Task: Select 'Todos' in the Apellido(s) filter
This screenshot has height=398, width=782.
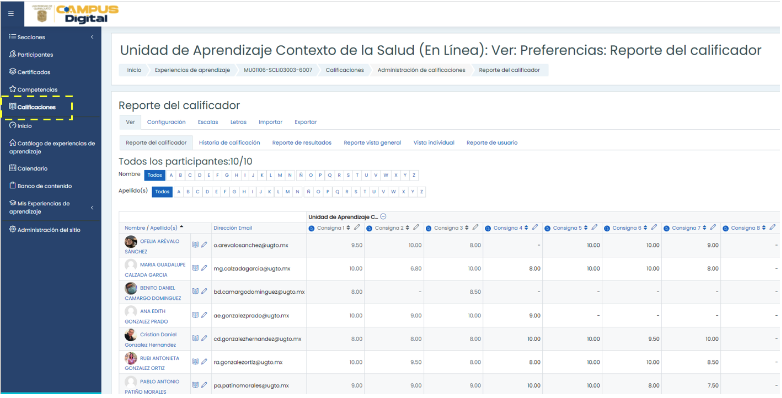Action: click(x=162, y=192)
